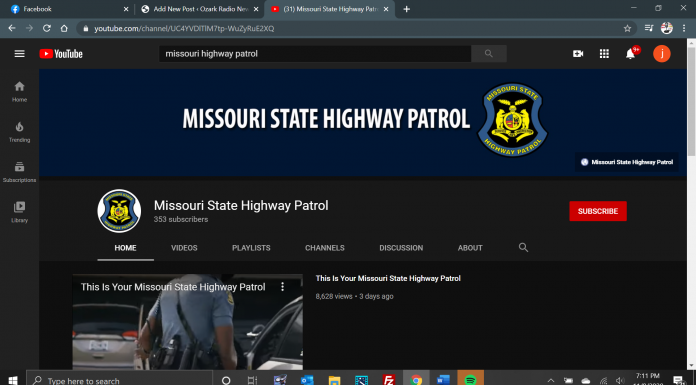Select the CHANNELS tab
Screen dimensions: 696x385
[x=324, y=248]
